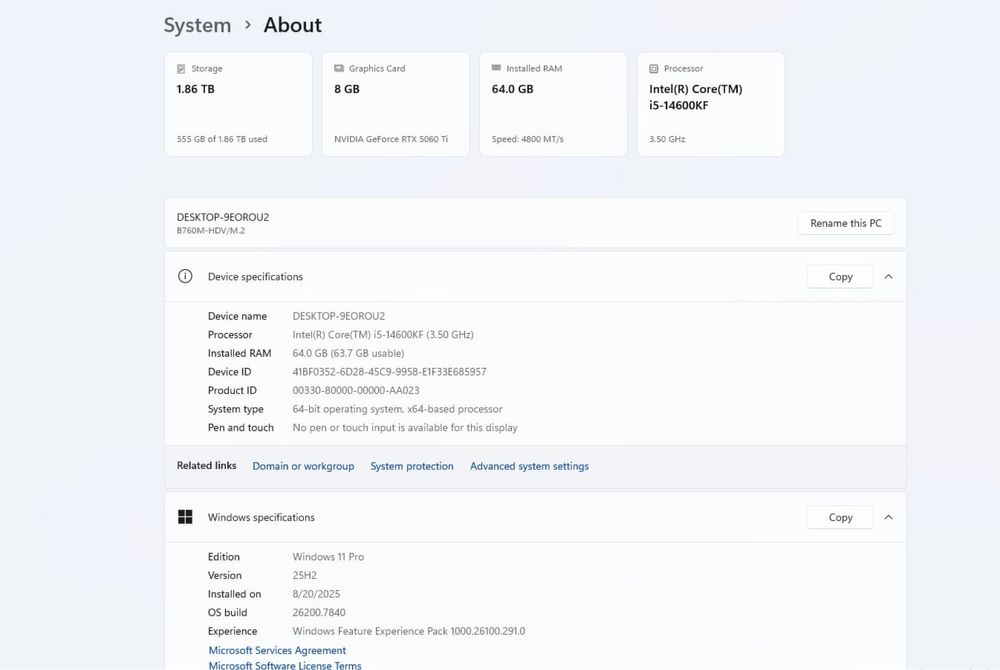Click the Graphics Card icon
1000x670 pixels.
pyautogui.click(x=339, y=69)
